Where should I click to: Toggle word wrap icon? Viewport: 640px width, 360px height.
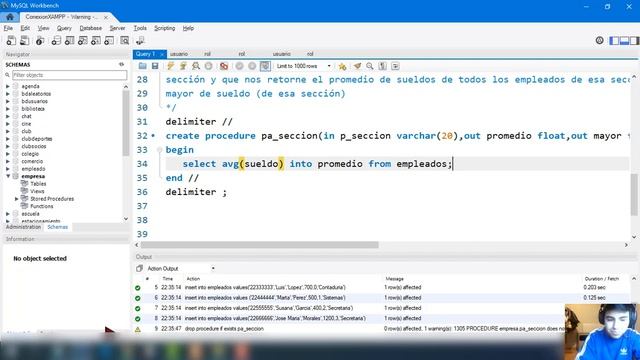pyautogui.click(x=395, y=66)
